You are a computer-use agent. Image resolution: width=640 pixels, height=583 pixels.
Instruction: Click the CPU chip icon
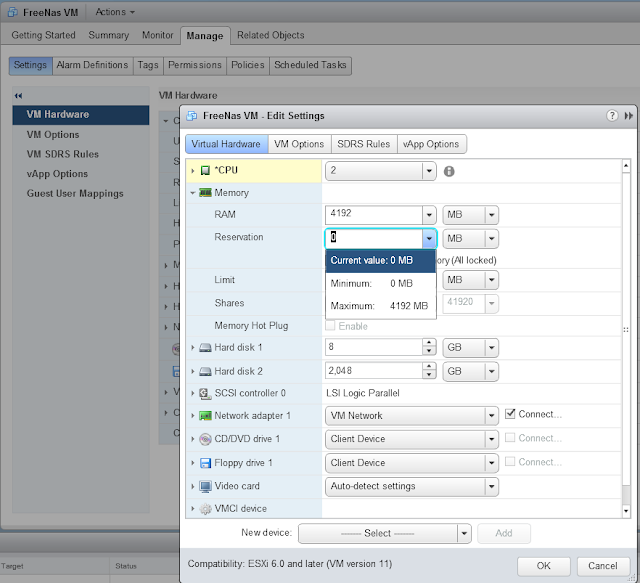pyautogui.click(x=205, y=171)
